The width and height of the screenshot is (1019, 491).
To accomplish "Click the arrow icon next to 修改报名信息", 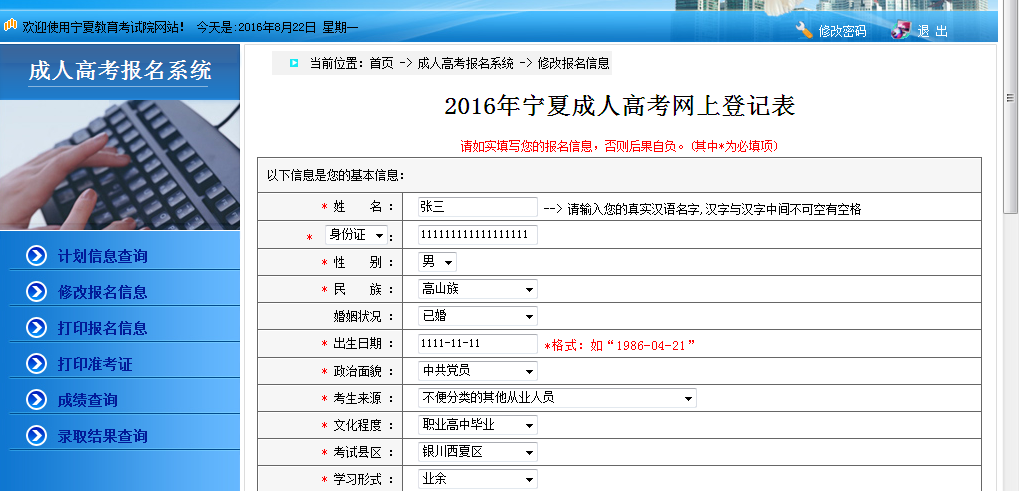I will pyautogui.click(x=37, y=292).
